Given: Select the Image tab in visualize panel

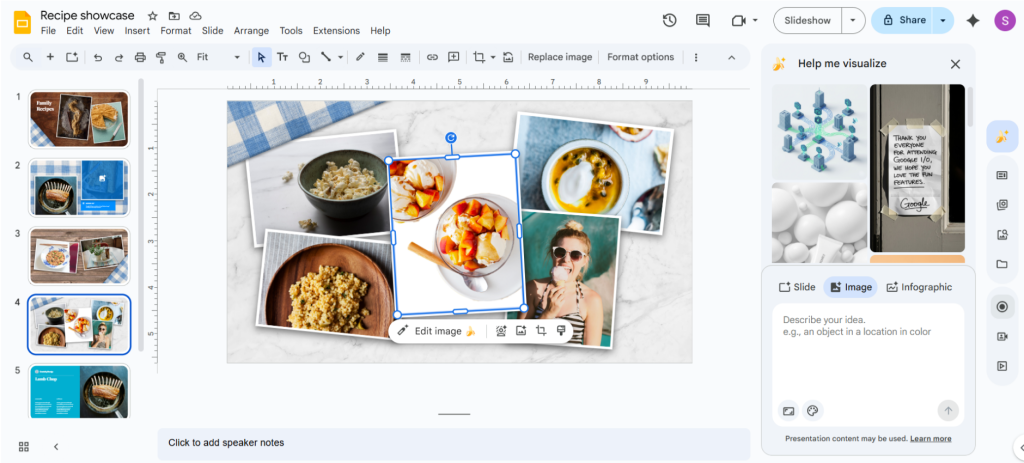Looking at the screenshot, I should point(850,287).
